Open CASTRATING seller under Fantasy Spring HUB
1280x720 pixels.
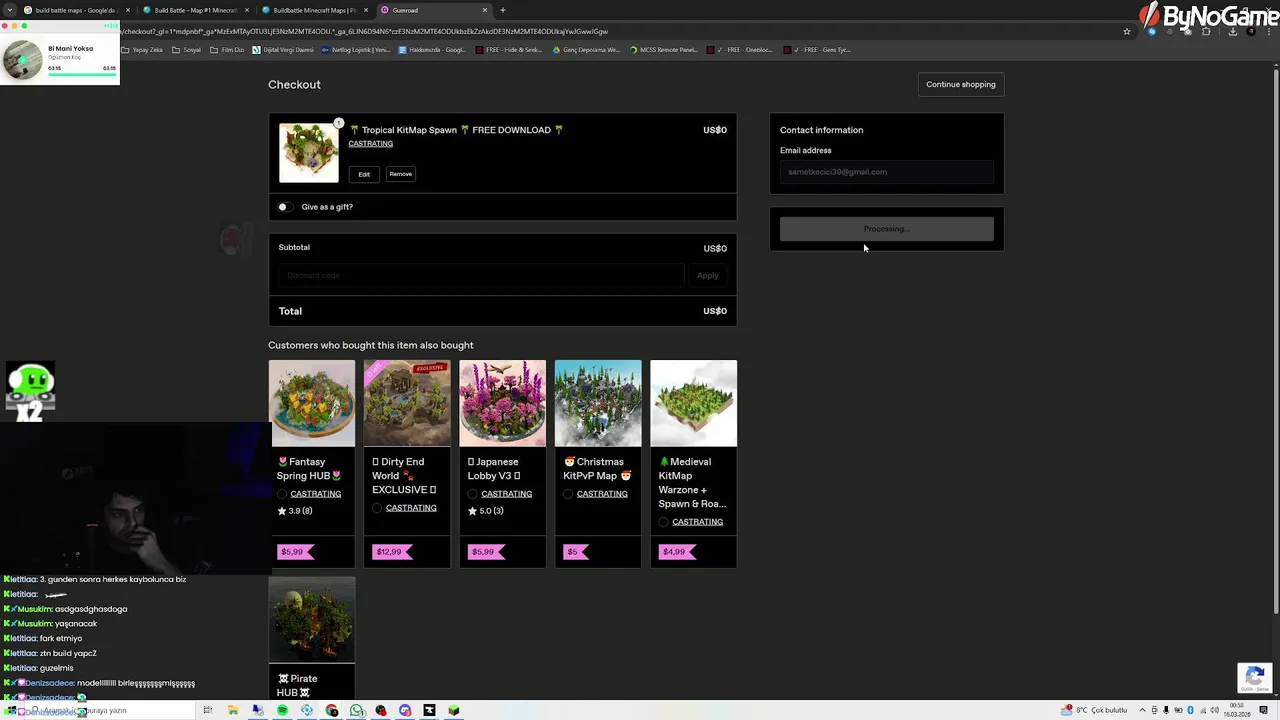point(315,494)
